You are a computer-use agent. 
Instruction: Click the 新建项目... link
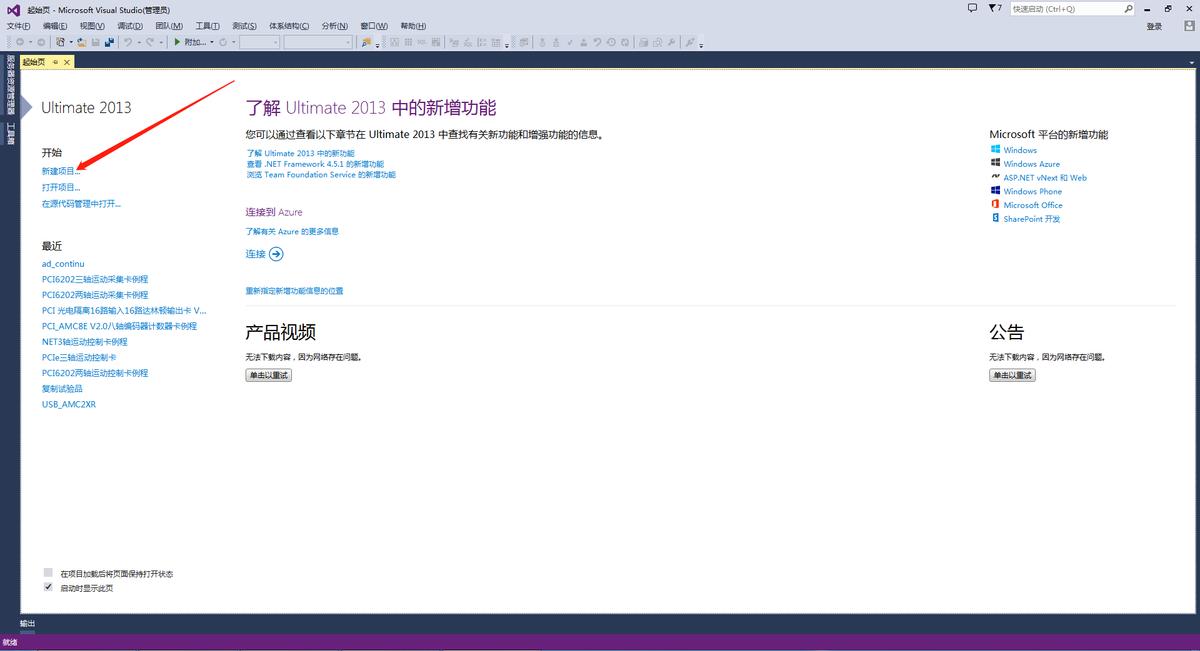click(x=61, y=171)
